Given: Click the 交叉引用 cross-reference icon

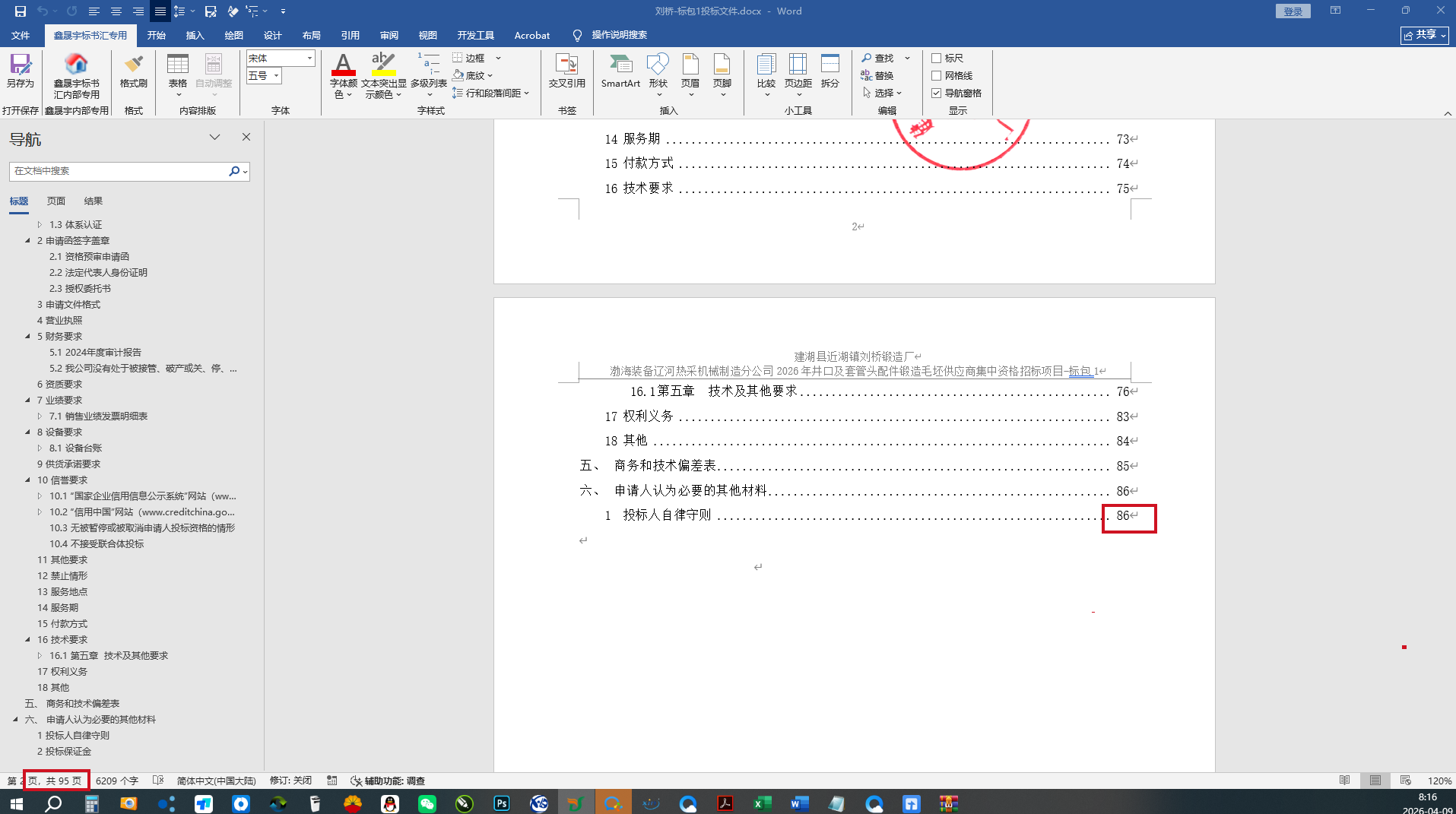Looking at the screenshot, I should pyautogui.click(x=567, y=71).
